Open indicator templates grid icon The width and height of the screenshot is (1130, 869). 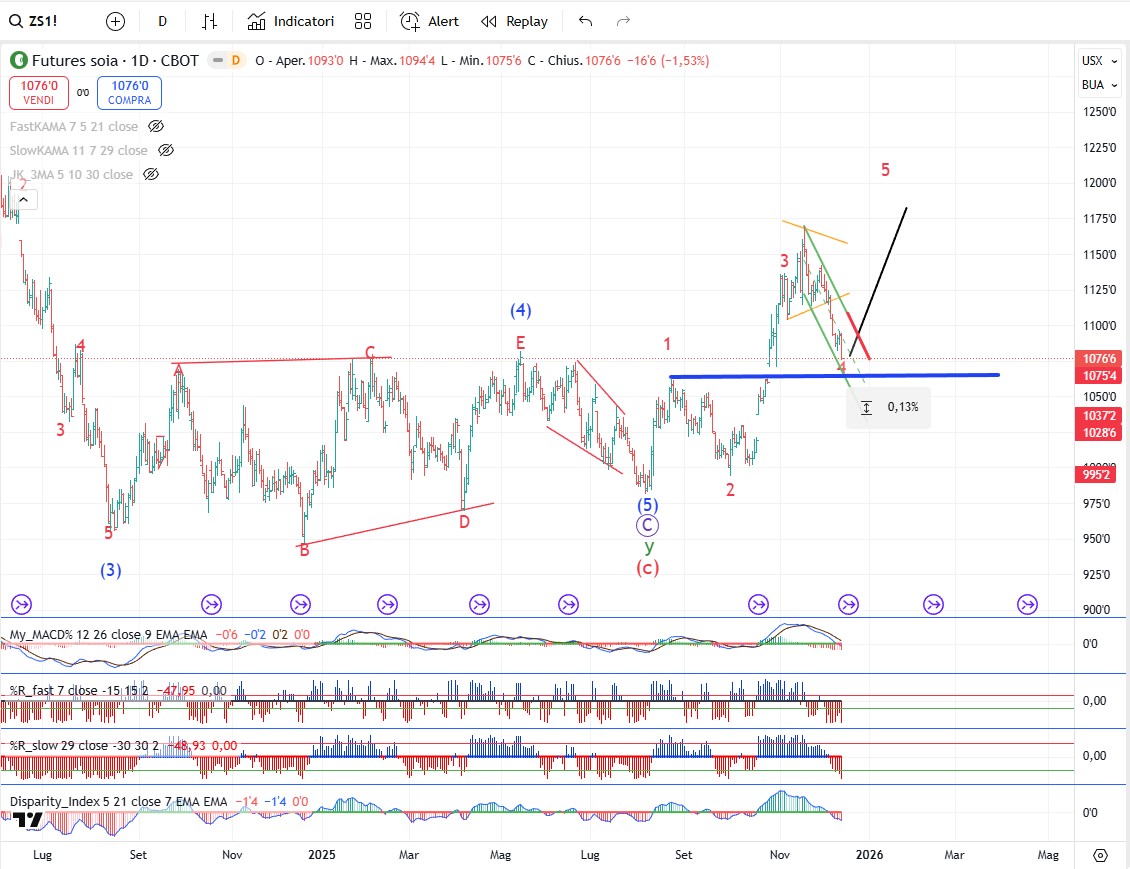click(363, 22)
